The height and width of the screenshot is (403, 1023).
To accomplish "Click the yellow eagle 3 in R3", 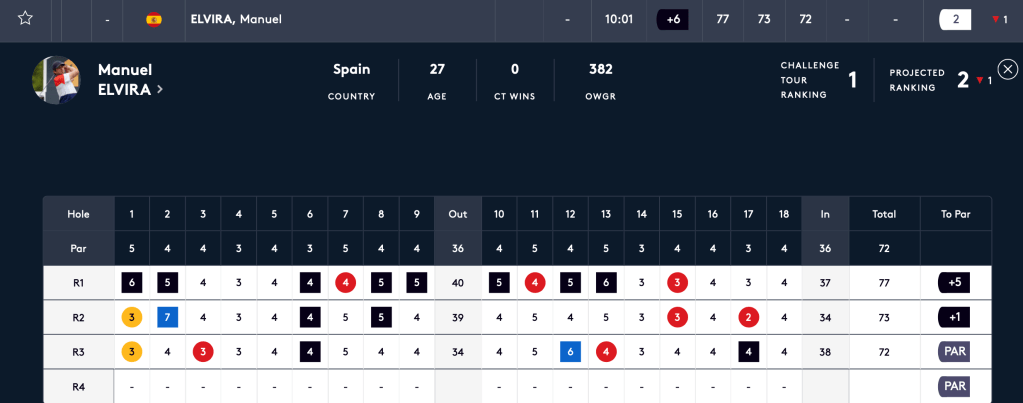I will click(x=132, y=352).
